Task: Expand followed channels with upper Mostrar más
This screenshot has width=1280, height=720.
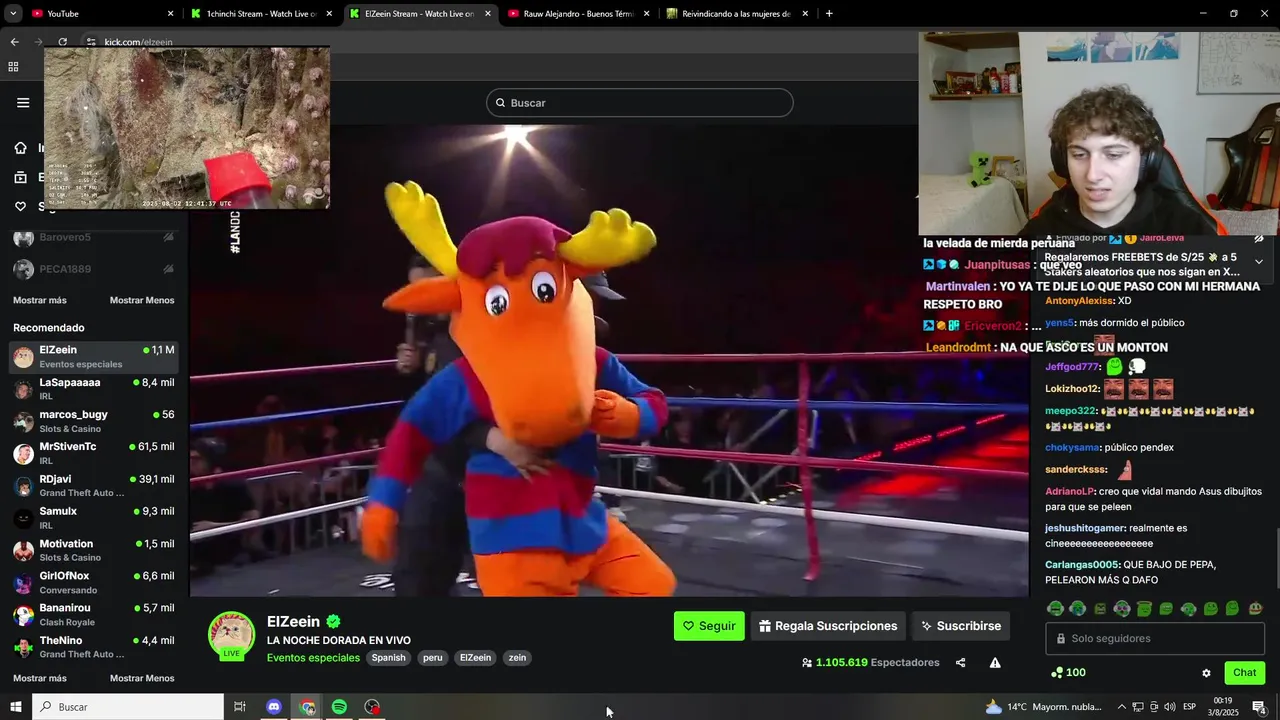Action: pyautogui.click(x=40, y=300)
